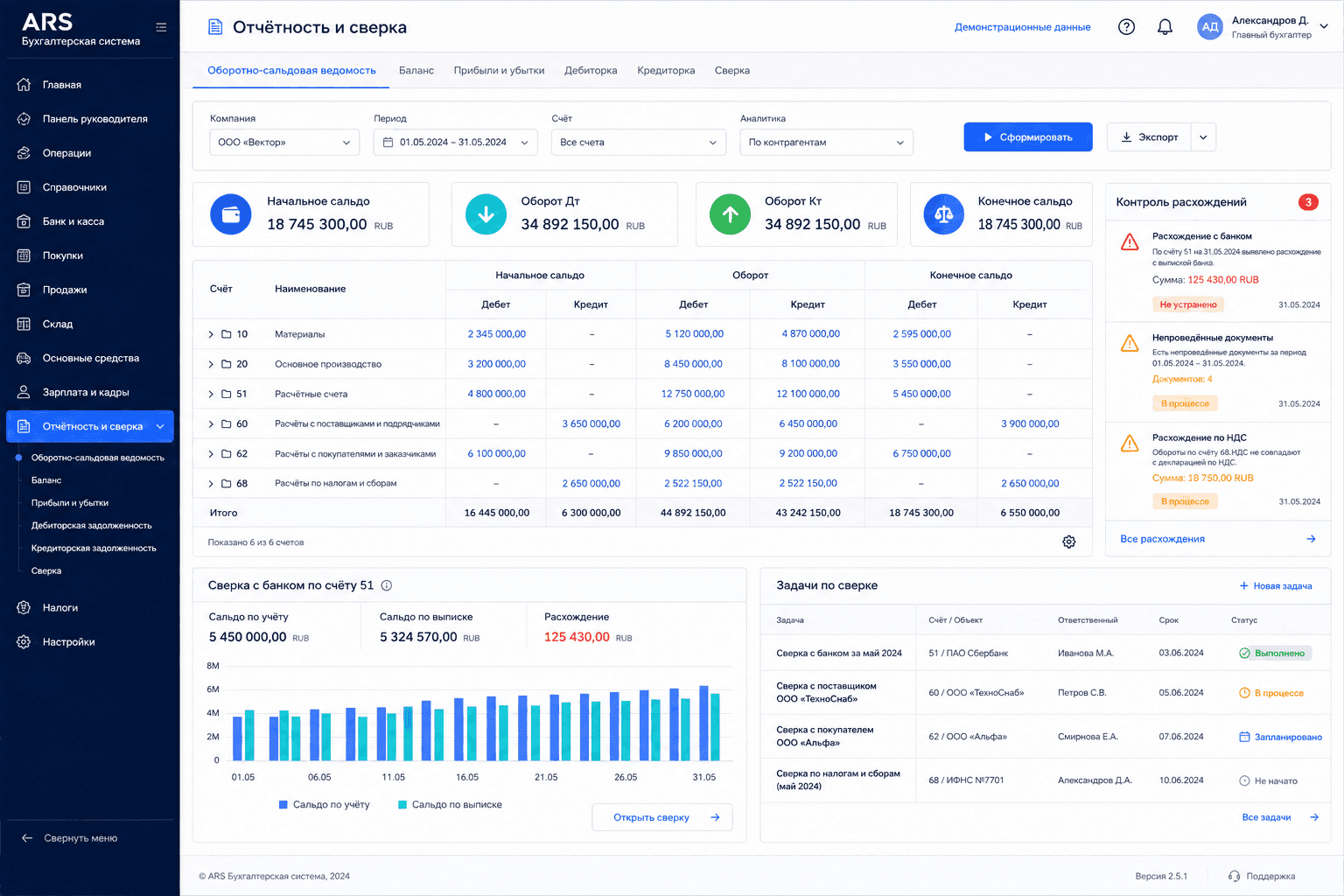1344x896 pixels.
Task: Click the Оборот Дт down-arrow icon
Action: [486, 214]
